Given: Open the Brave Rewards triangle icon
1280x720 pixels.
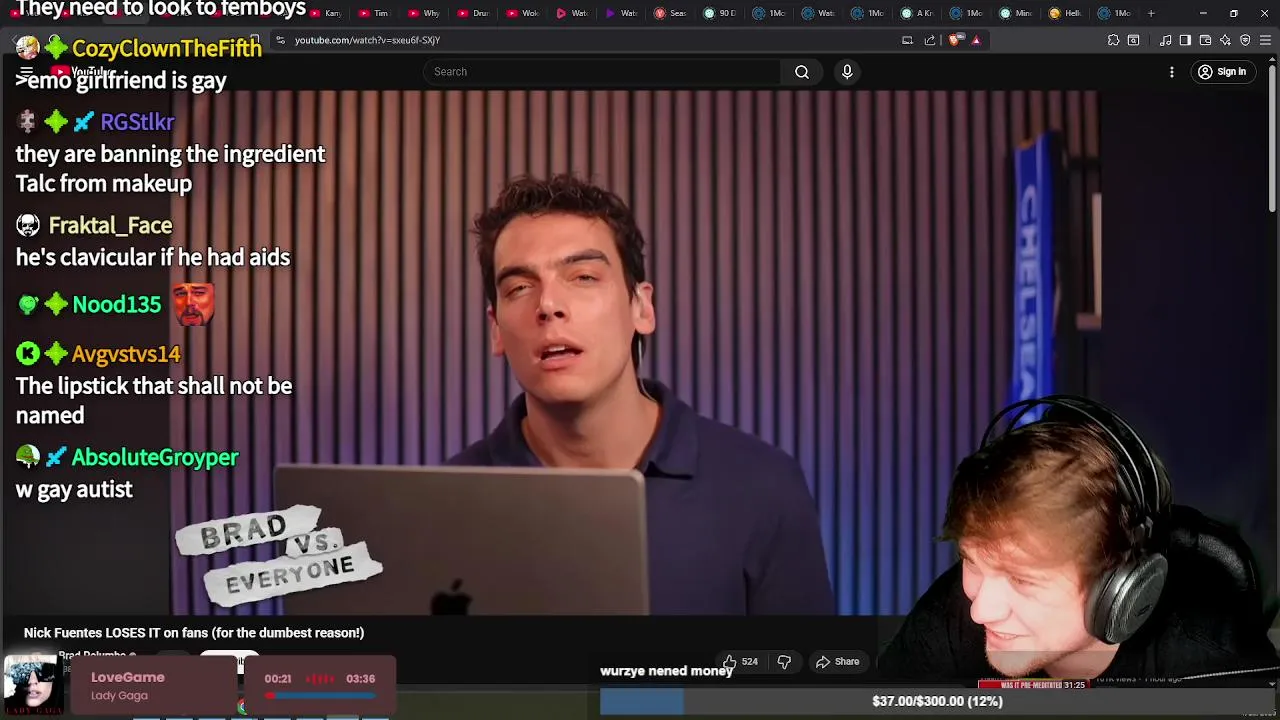Looking at the screenshot, I should 976,40.
